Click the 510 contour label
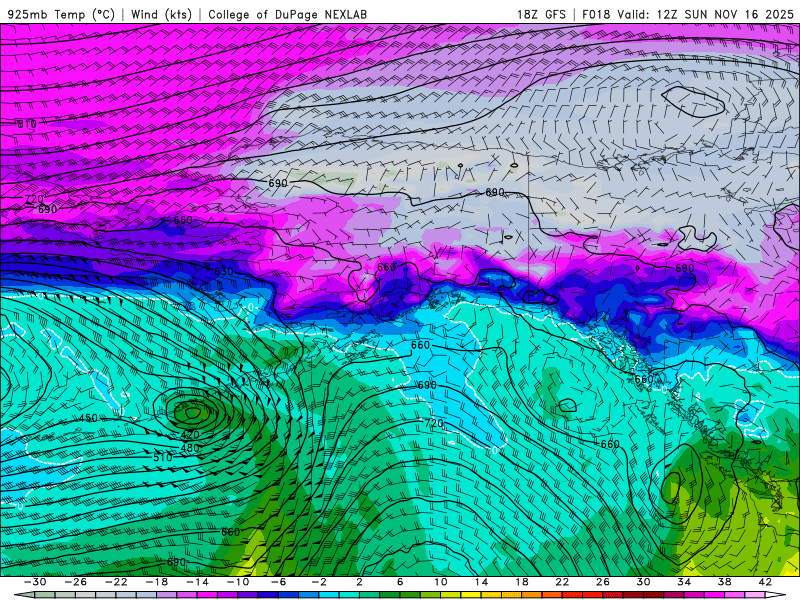 click(163, 458)
